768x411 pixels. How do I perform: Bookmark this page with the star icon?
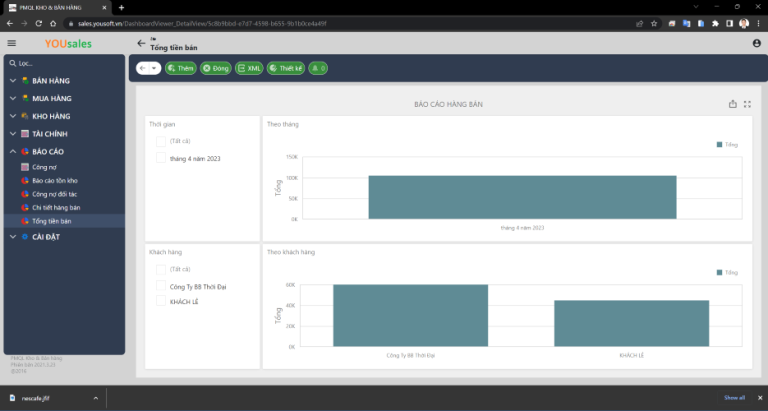(x=653, y=22)
